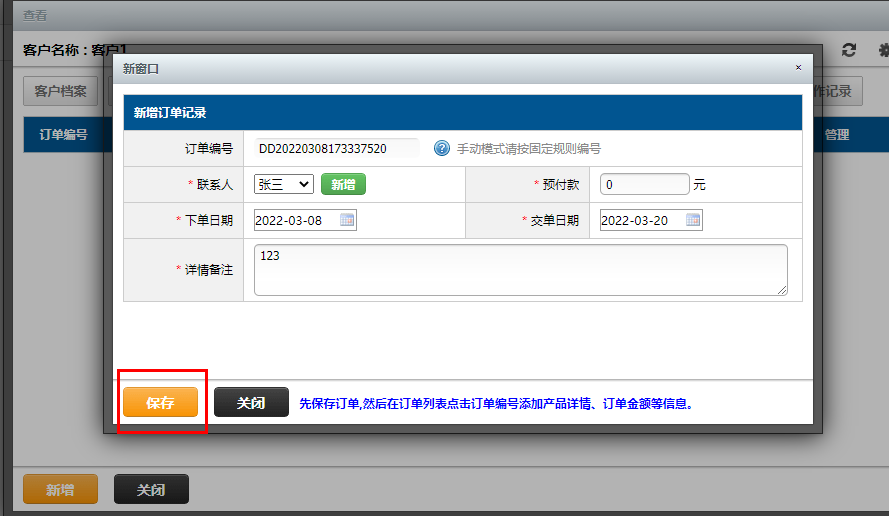Click the 详情备注 textarea's corner handle
889x516 pixels.
click(x=782, y=290)
